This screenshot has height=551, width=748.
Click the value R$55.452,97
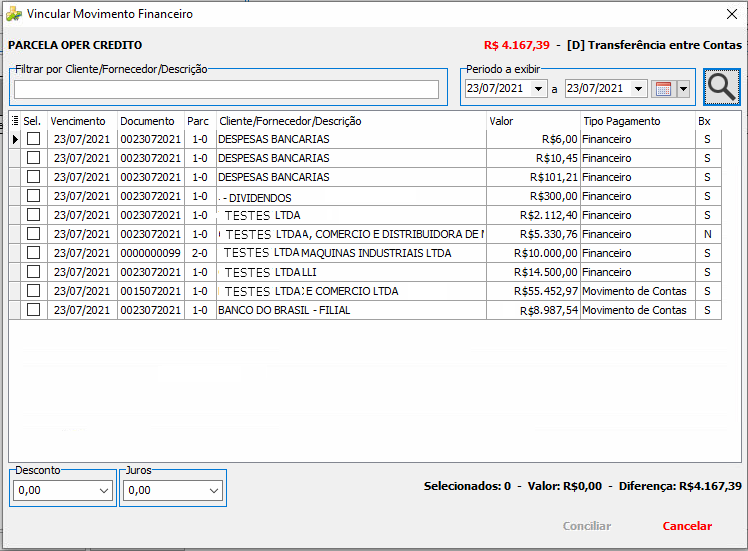click(x=546, y=291)
